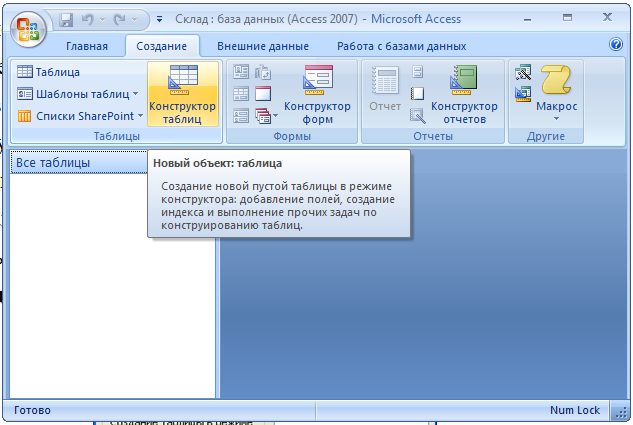Click the Redo arrow icon
Screen dimensions: 633x425
point(119,19)
